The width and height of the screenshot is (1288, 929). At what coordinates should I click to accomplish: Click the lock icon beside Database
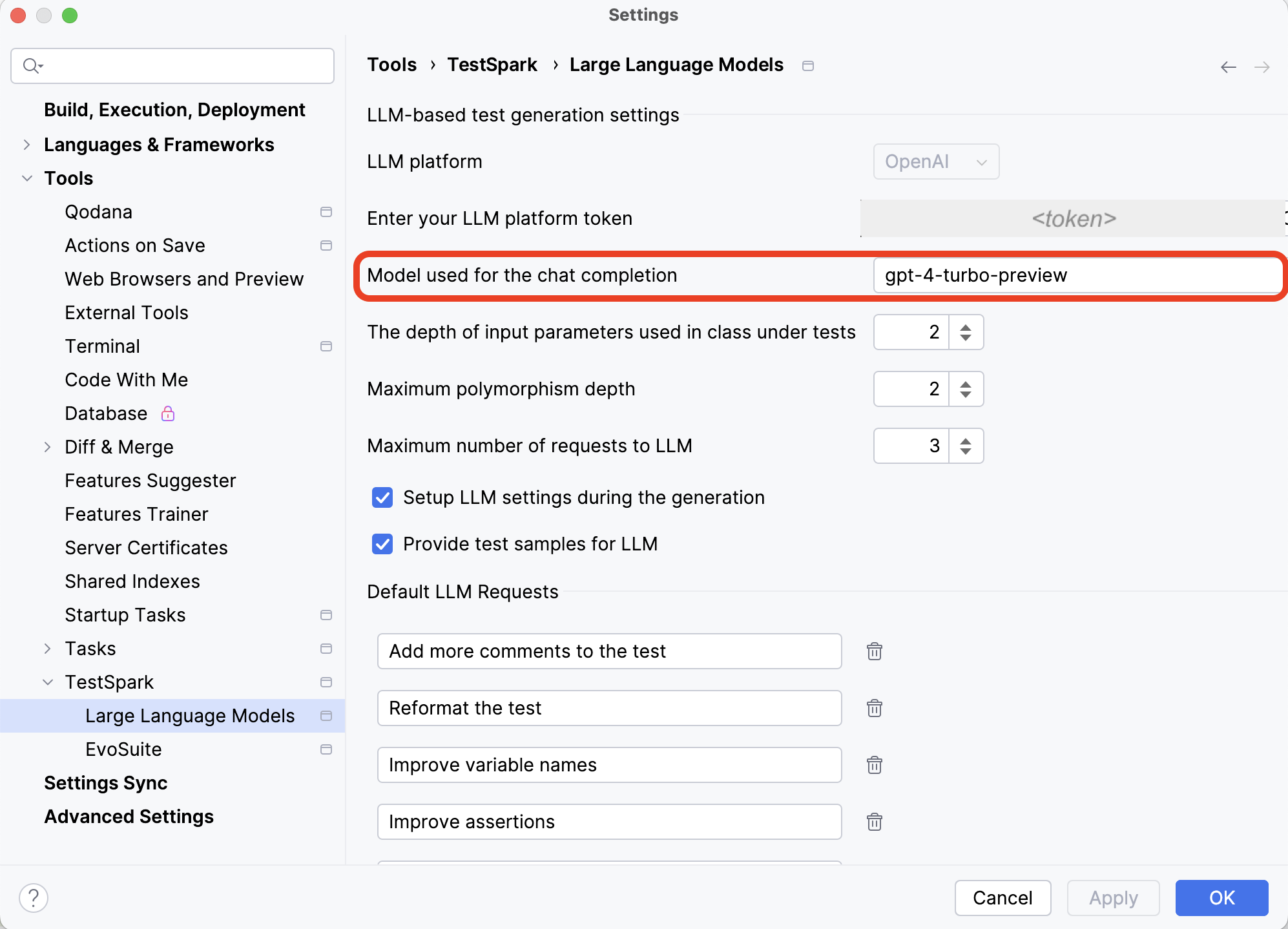[168, 413]
